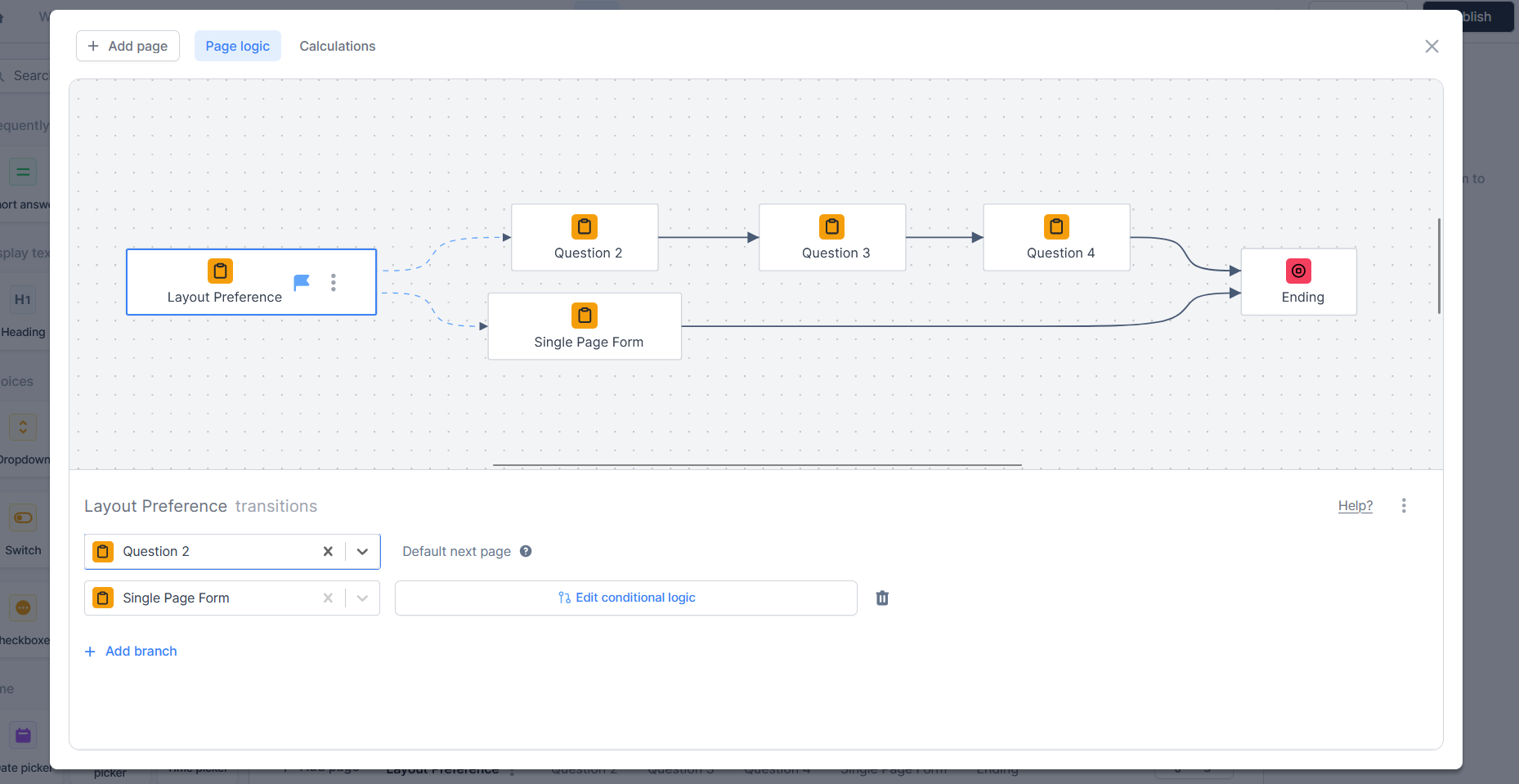Select the Layout Preference node
Viewport: 1519px width, 784px height.
(251, 282)
